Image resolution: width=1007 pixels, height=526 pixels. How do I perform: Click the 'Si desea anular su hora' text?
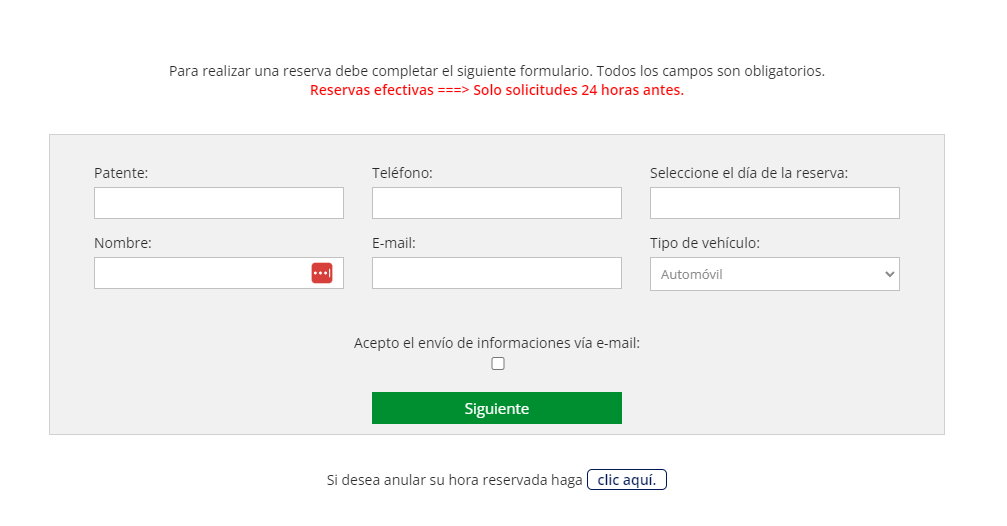pyautogui.click(x=454, y=480)
